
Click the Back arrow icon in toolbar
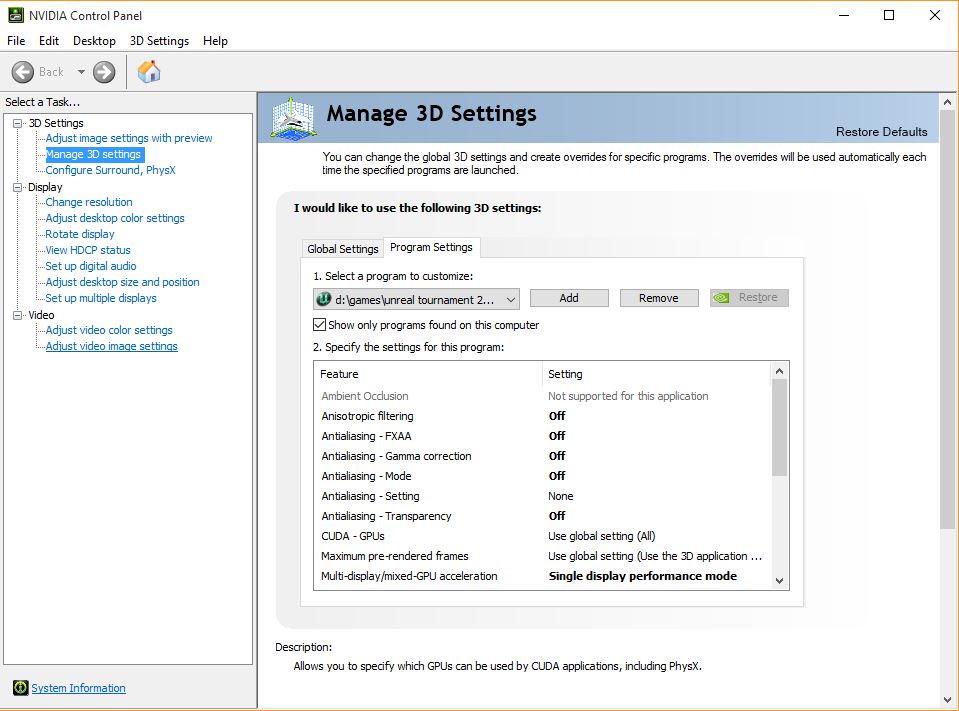23,72
